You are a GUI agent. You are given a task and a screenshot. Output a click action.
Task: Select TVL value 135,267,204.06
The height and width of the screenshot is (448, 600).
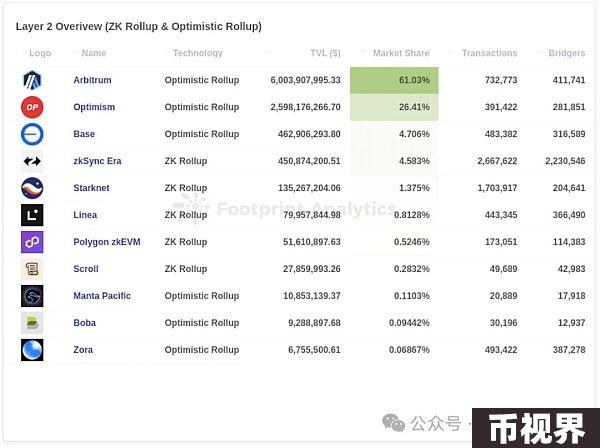click(309, 188)
